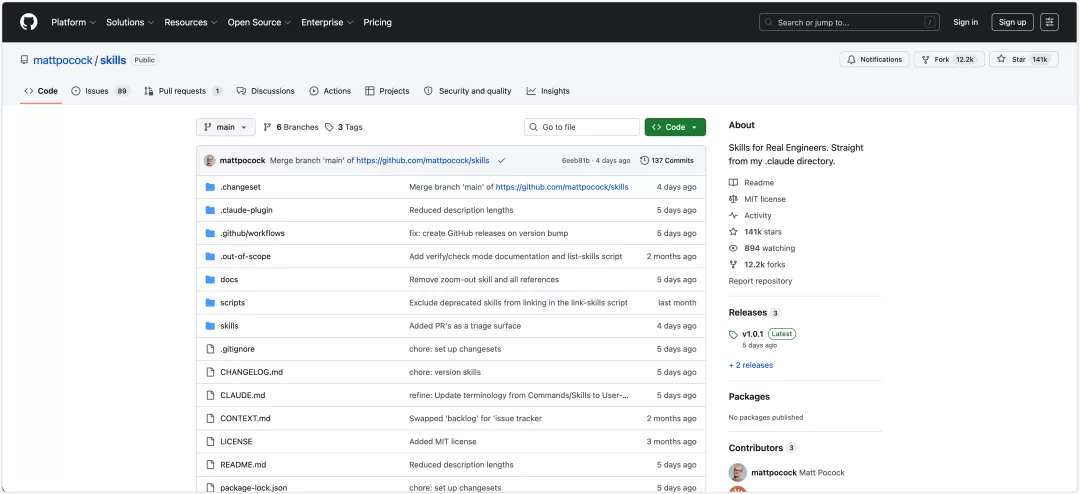Open the GitHub logo homepage
This screenshot has width=1080, height=494.
(x=28, y=22)
